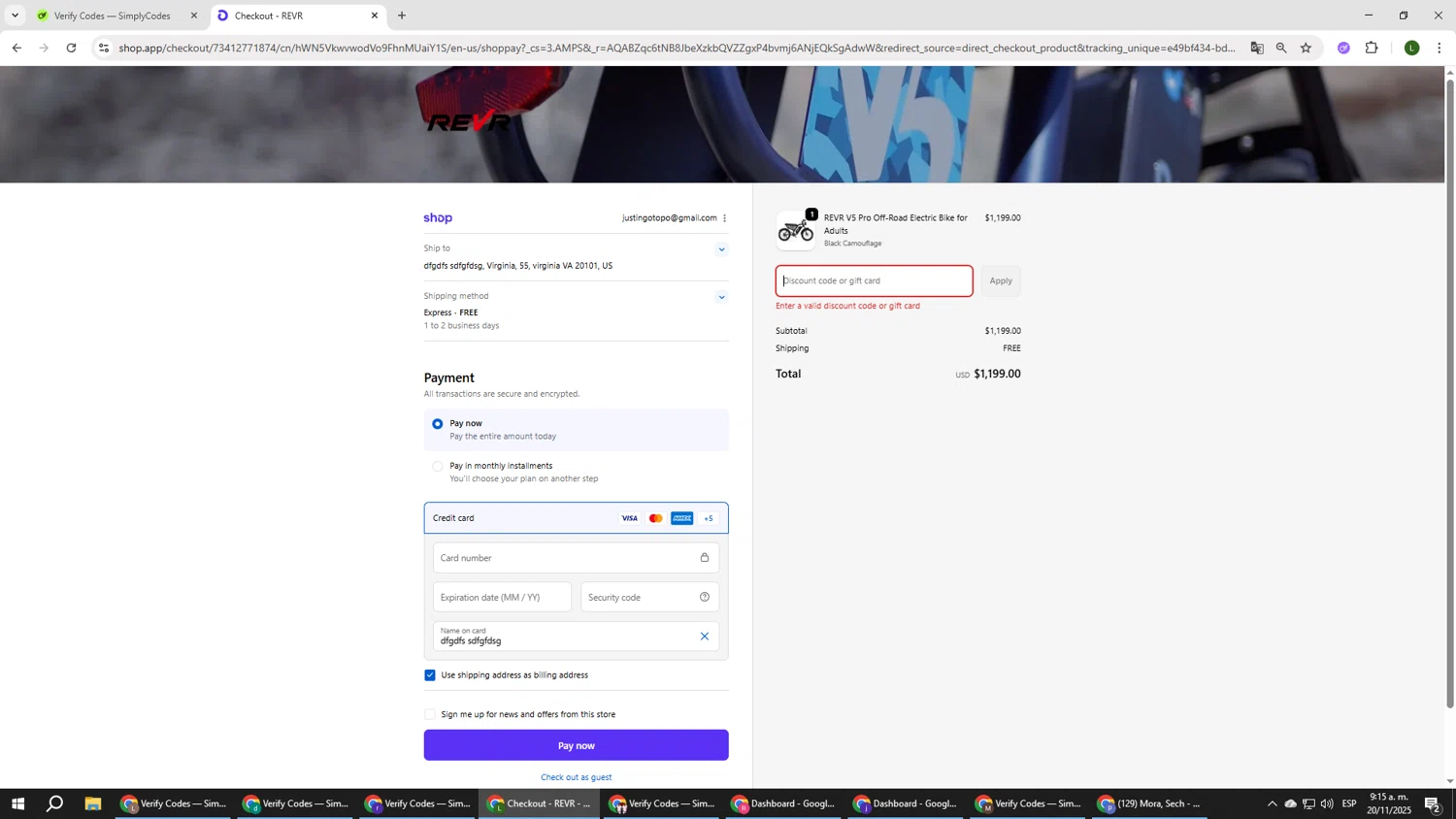Image resolution: width=1456 pixels, height=819 pixels.
Task: Open the Extensions puzzle icon
Action: coord(1372,48)
